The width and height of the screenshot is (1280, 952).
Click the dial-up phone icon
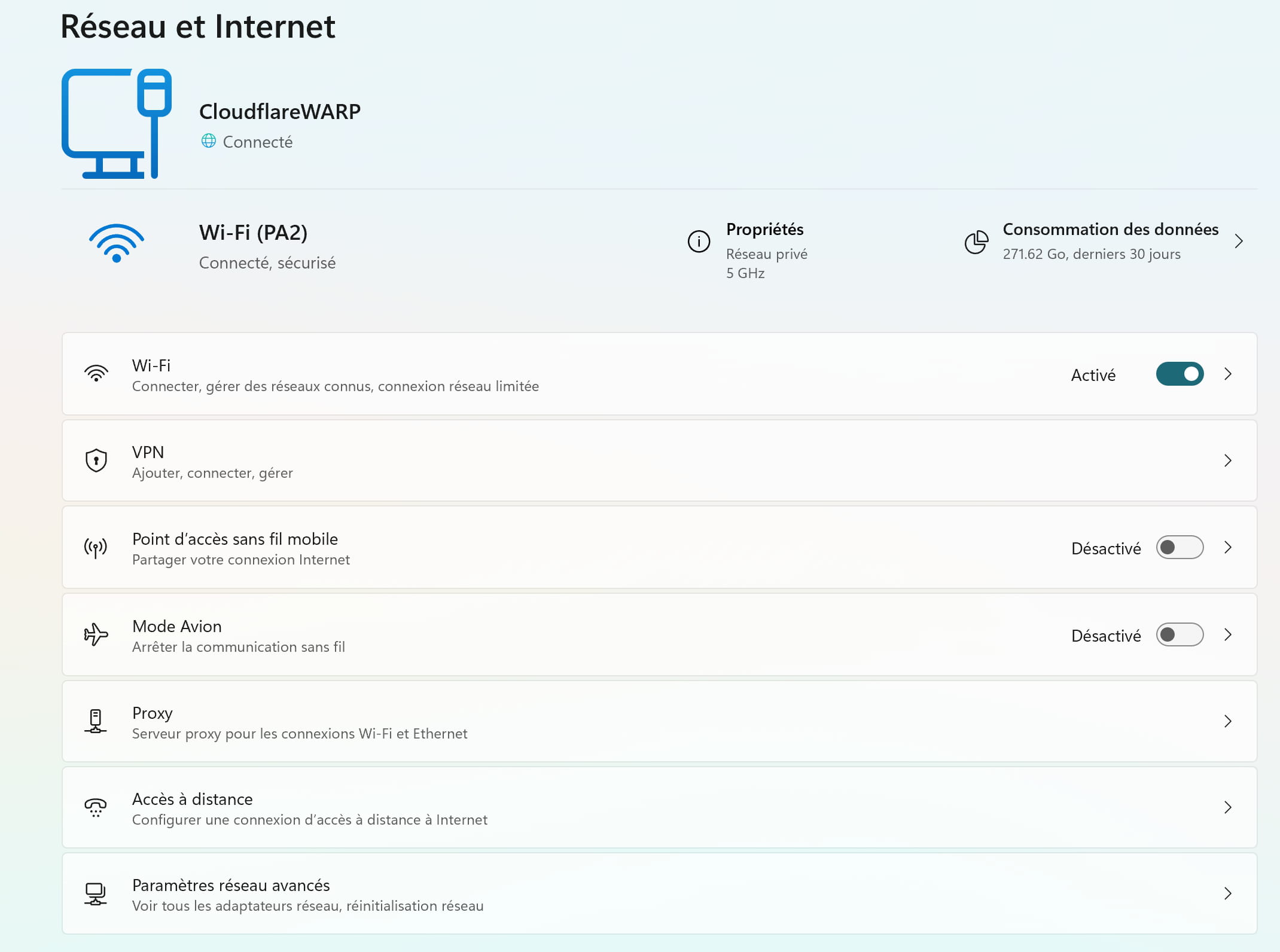click(x=96, y=807)
